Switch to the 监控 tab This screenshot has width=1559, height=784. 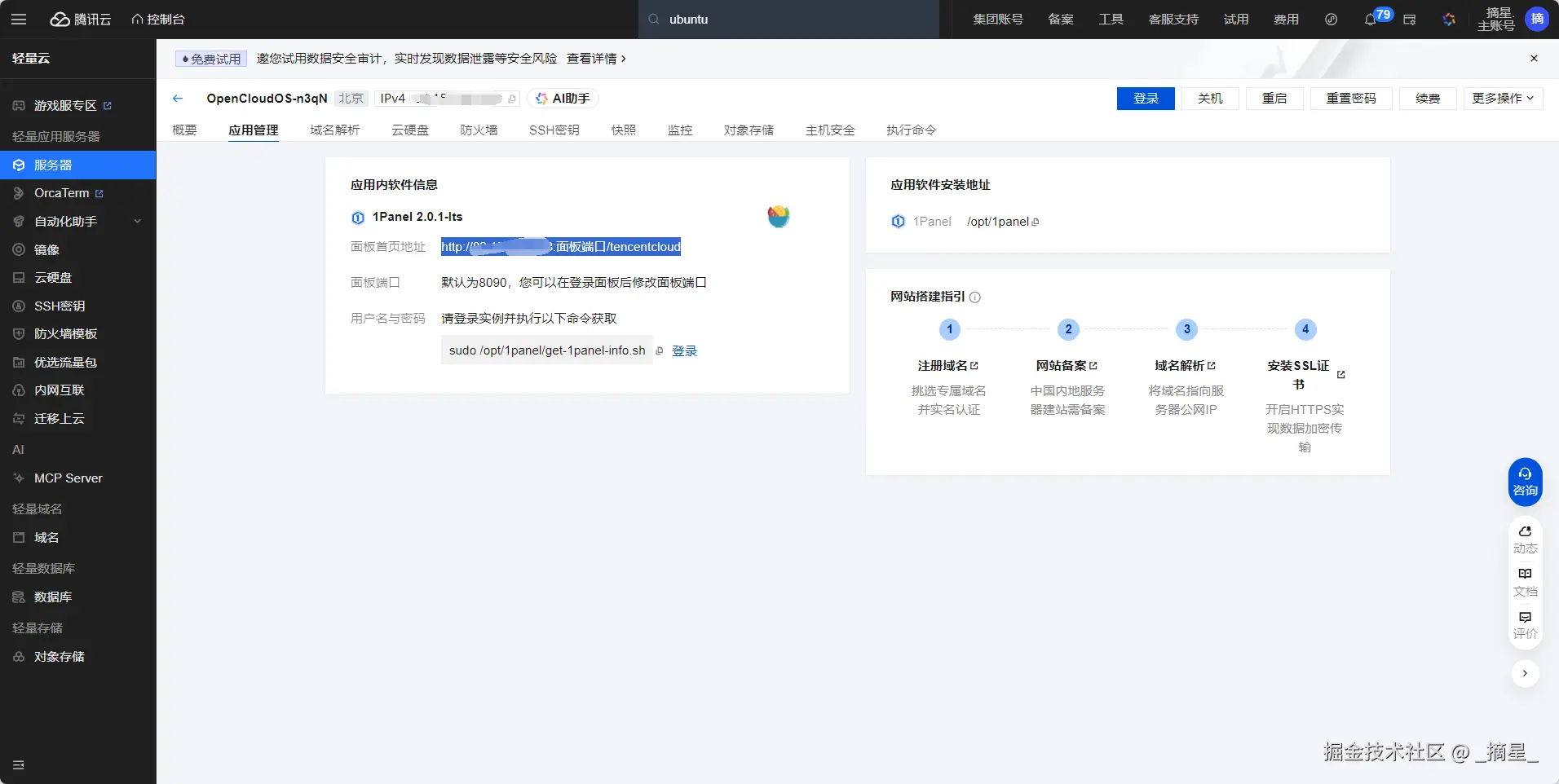pos(680,130)
